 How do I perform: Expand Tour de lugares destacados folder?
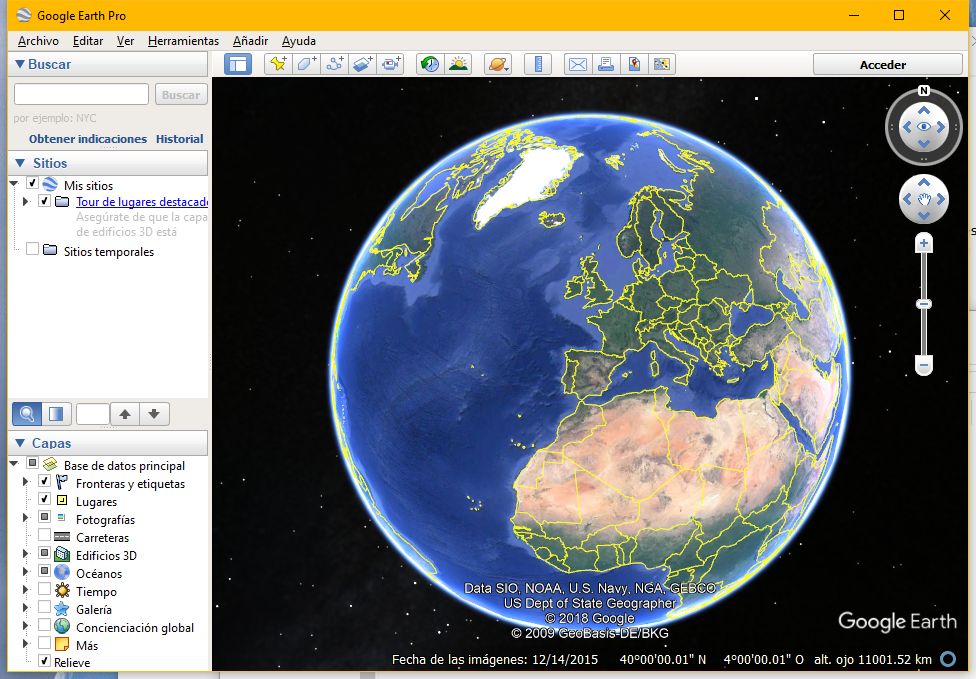25,202
